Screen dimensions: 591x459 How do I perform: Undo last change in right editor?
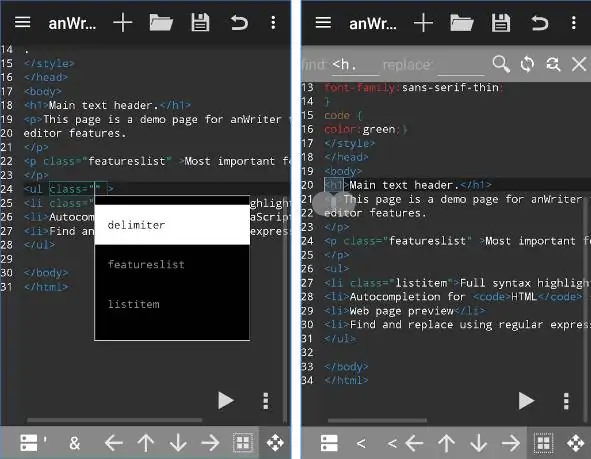click(540, 23)
